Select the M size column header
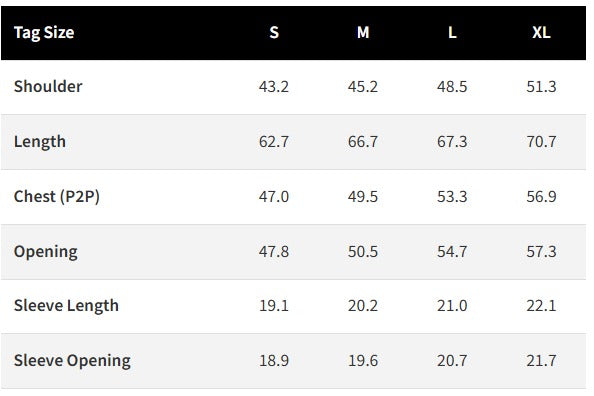The image size is (594, 396). pyautogui.click(x=363, y=33)
